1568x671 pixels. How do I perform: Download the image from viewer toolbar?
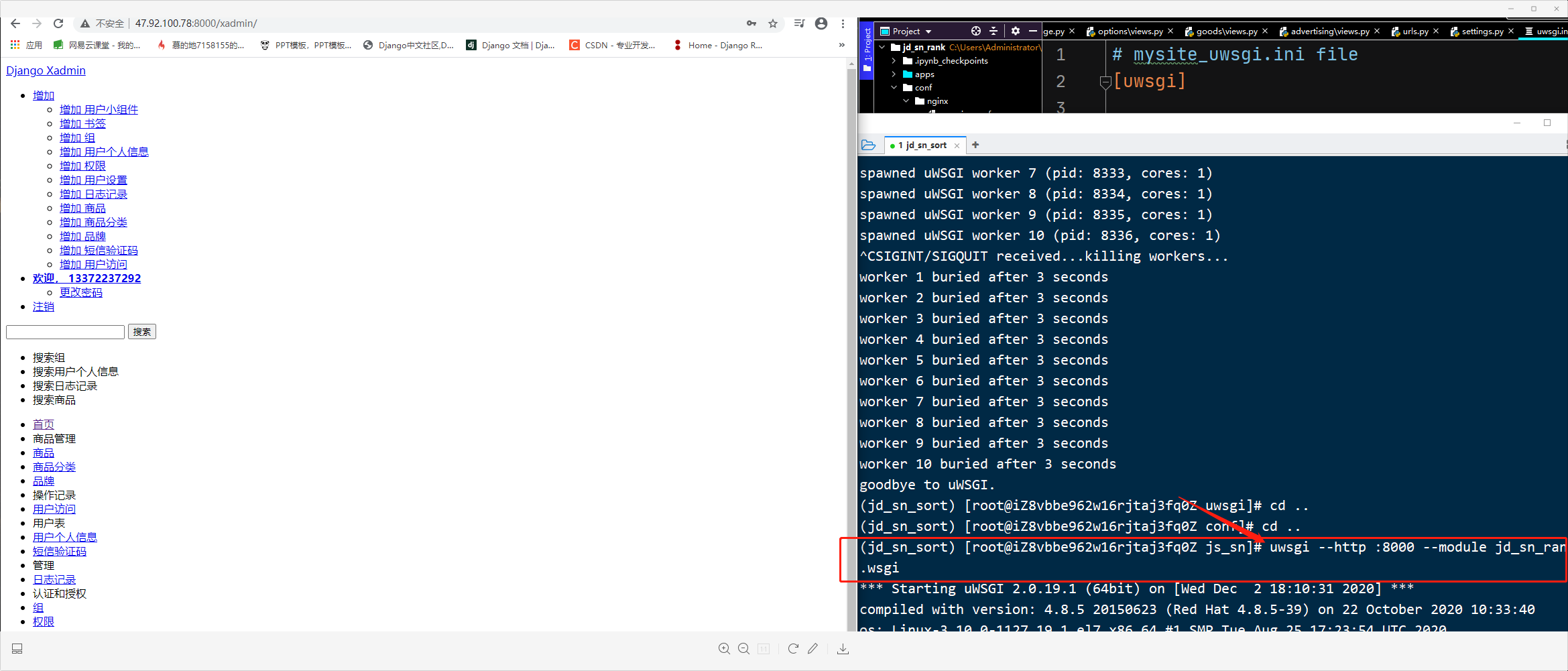point(843,649)
